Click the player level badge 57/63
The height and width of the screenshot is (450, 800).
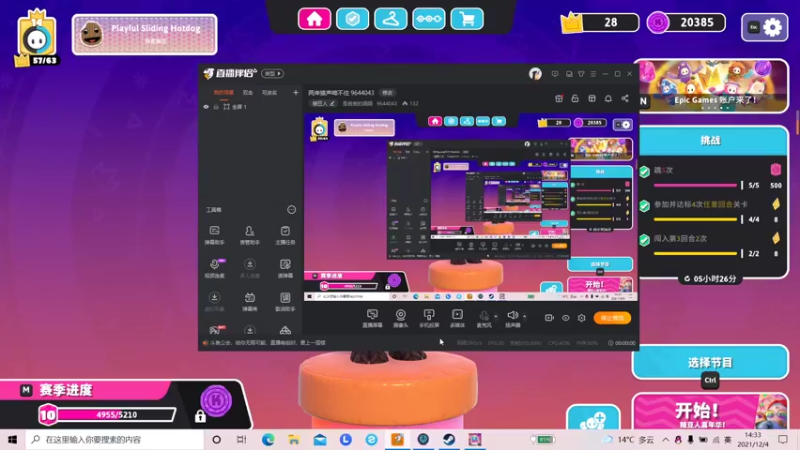click(37, 39)
